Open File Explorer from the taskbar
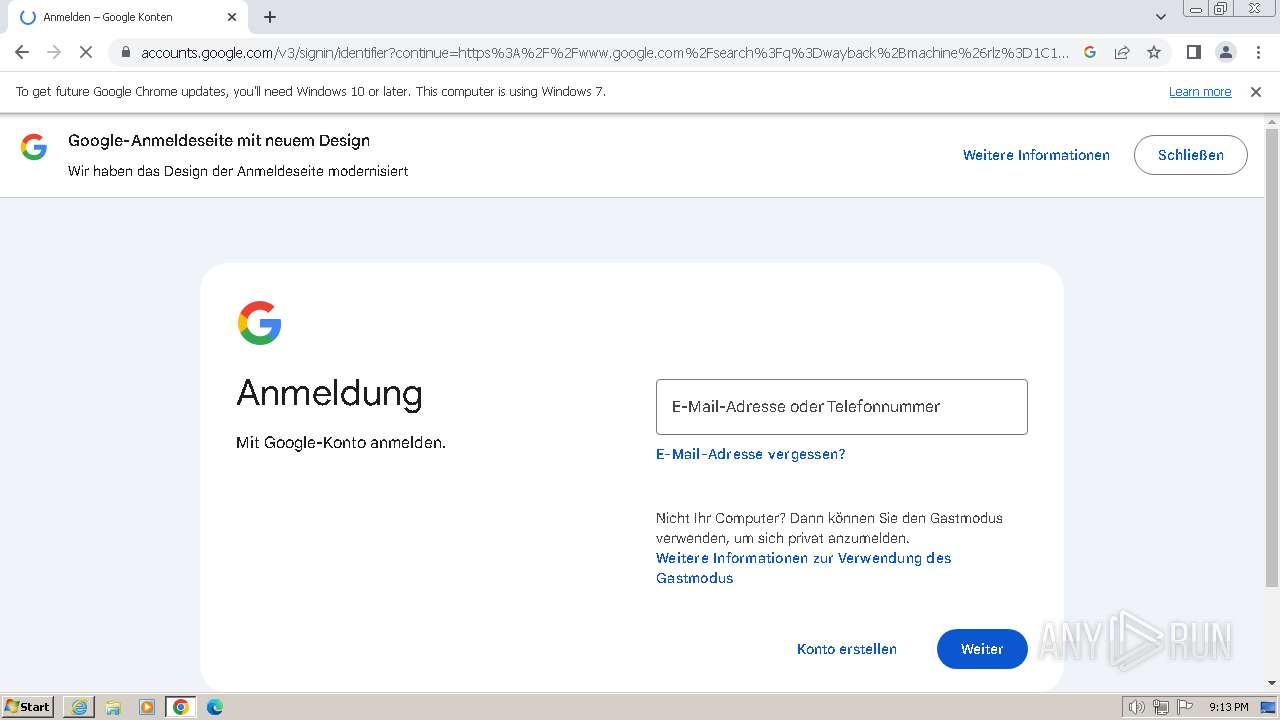 tap(113, 707)
